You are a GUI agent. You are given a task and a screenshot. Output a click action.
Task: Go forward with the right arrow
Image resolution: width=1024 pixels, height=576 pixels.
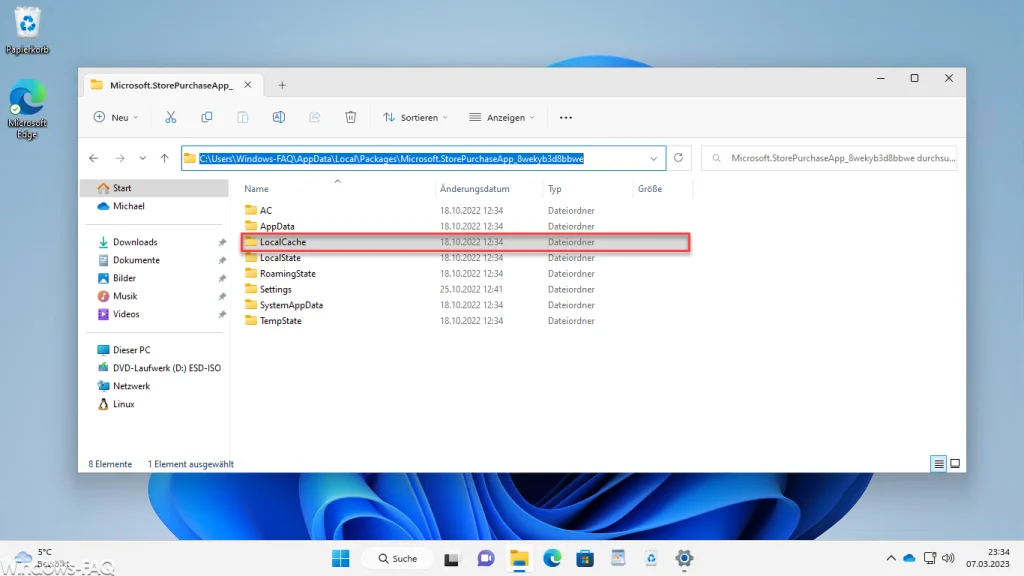120,158
